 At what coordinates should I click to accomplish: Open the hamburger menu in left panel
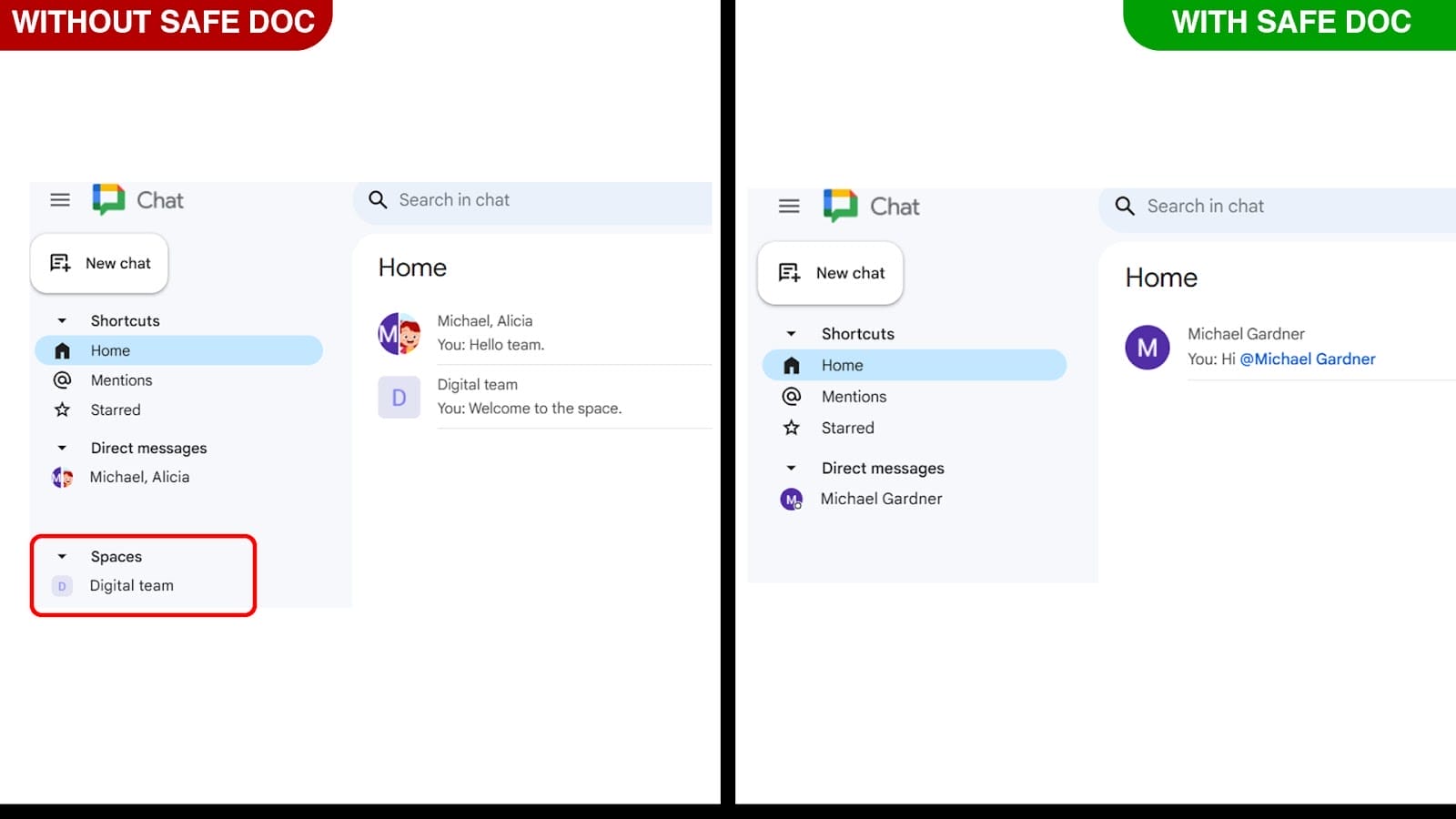(x=60, y=200)
